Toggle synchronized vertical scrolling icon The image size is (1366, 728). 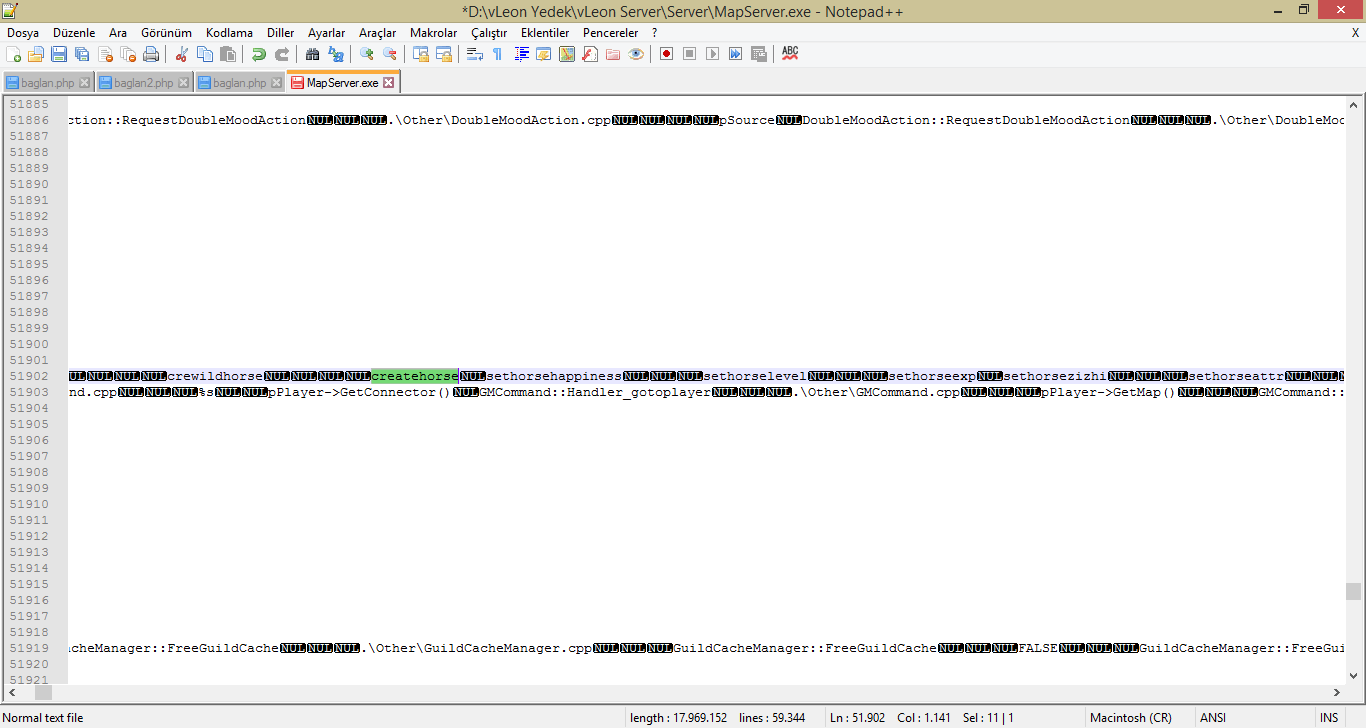point(421,54)
